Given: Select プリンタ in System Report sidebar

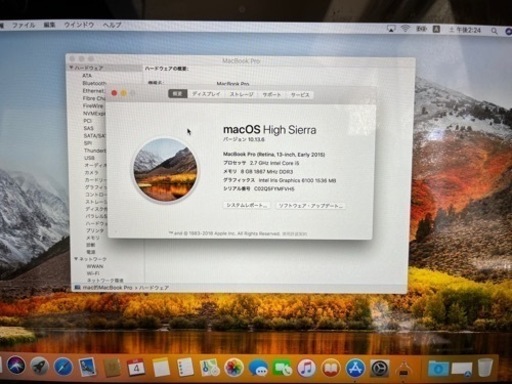Looking at the screenshot, I should pyautogui.click(x=95, y=230).
